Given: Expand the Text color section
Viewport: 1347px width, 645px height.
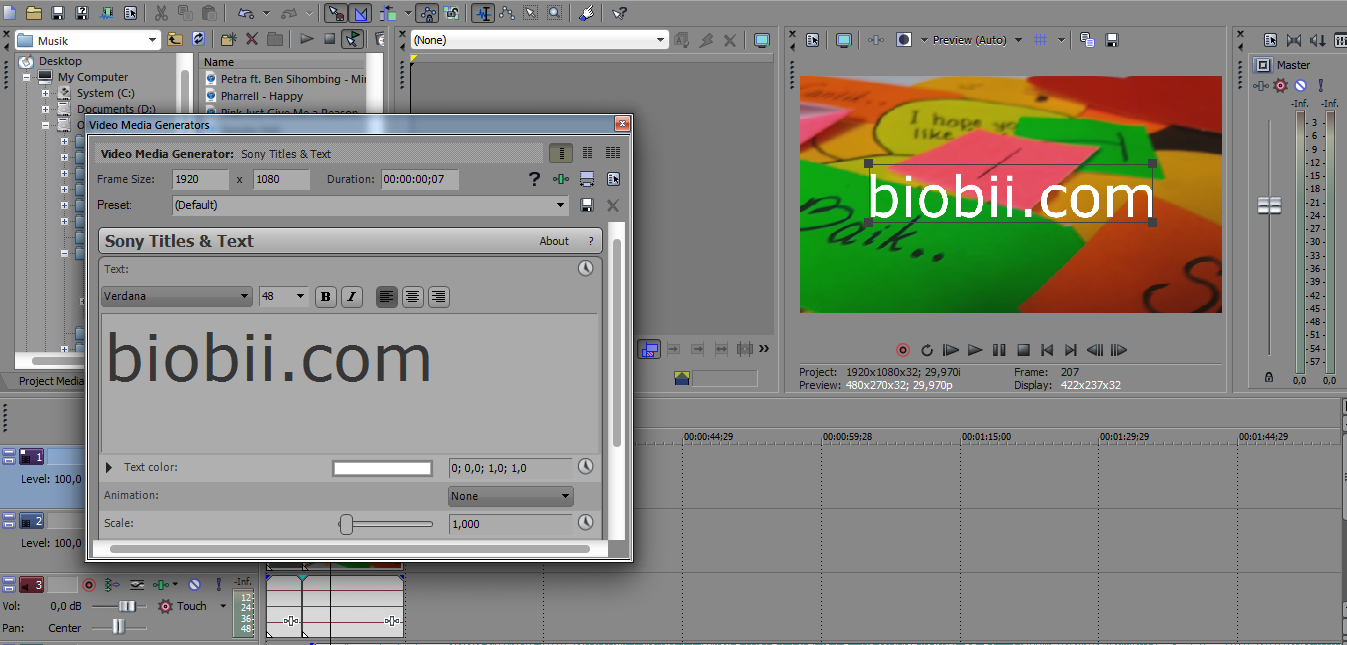Looking at the screenshot, I should 109,467.
